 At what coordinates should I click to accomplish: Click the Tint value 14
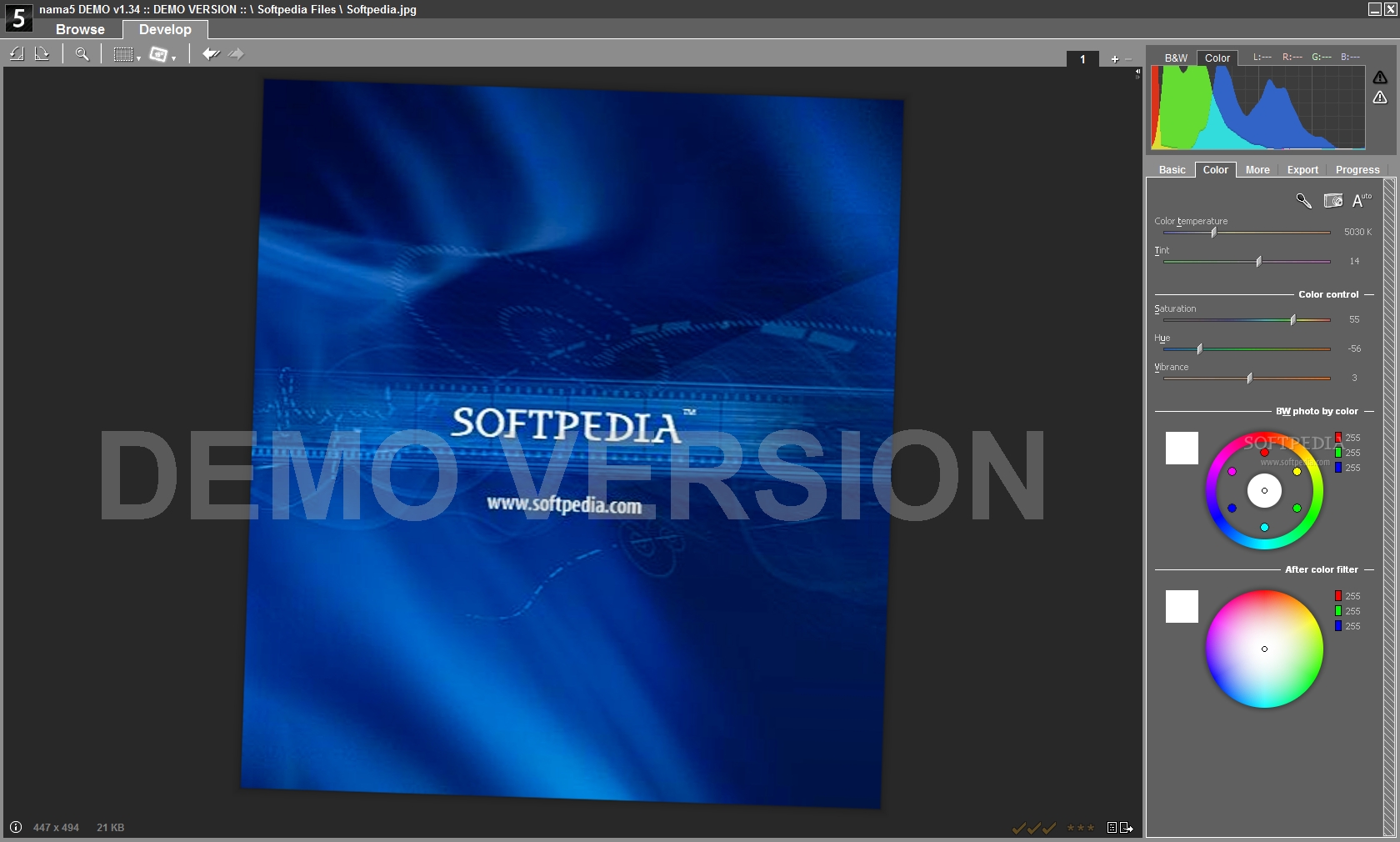point(1354,261)
